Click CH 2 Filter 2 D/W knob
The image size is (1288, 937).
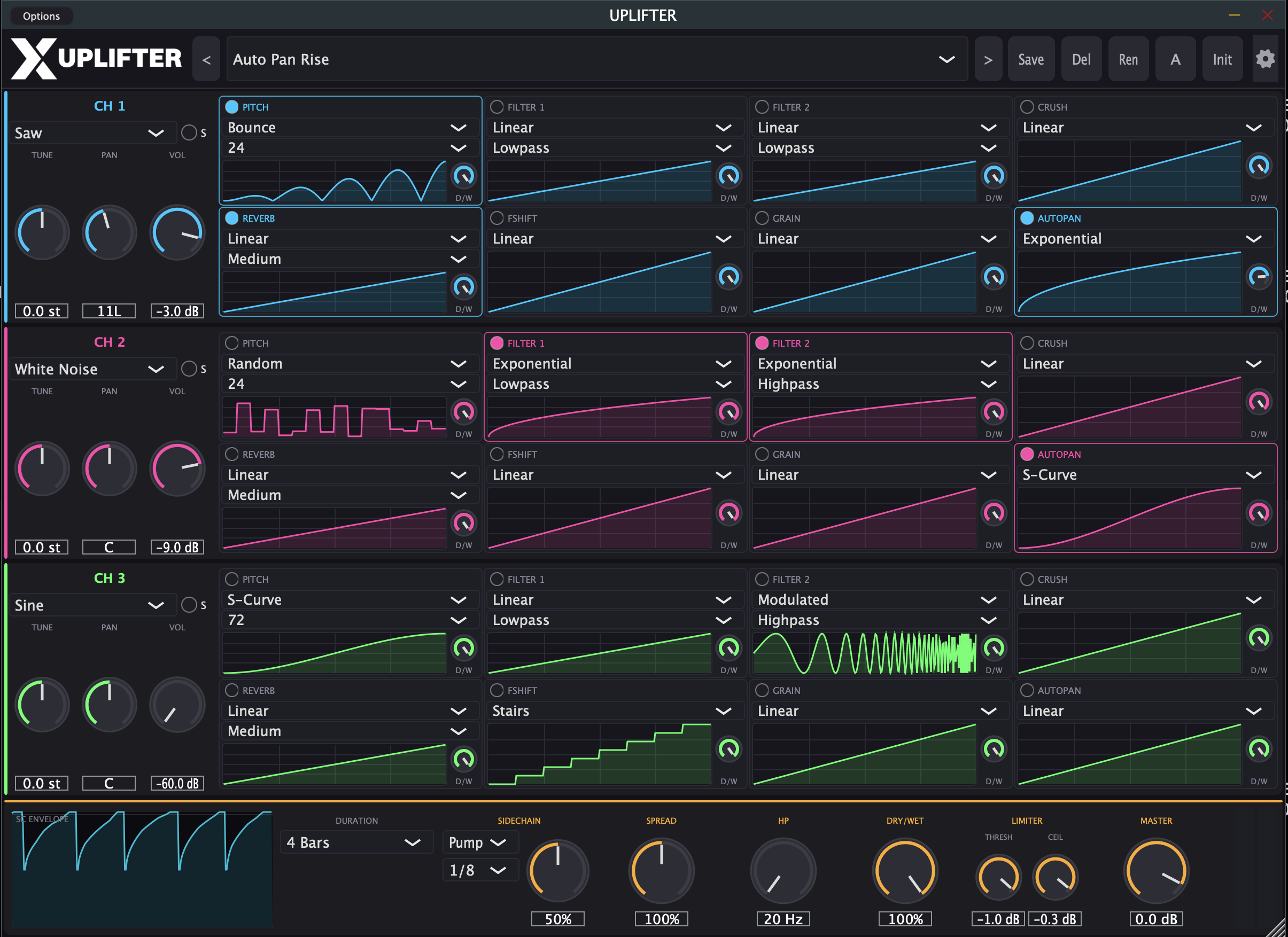pos(994,412)
